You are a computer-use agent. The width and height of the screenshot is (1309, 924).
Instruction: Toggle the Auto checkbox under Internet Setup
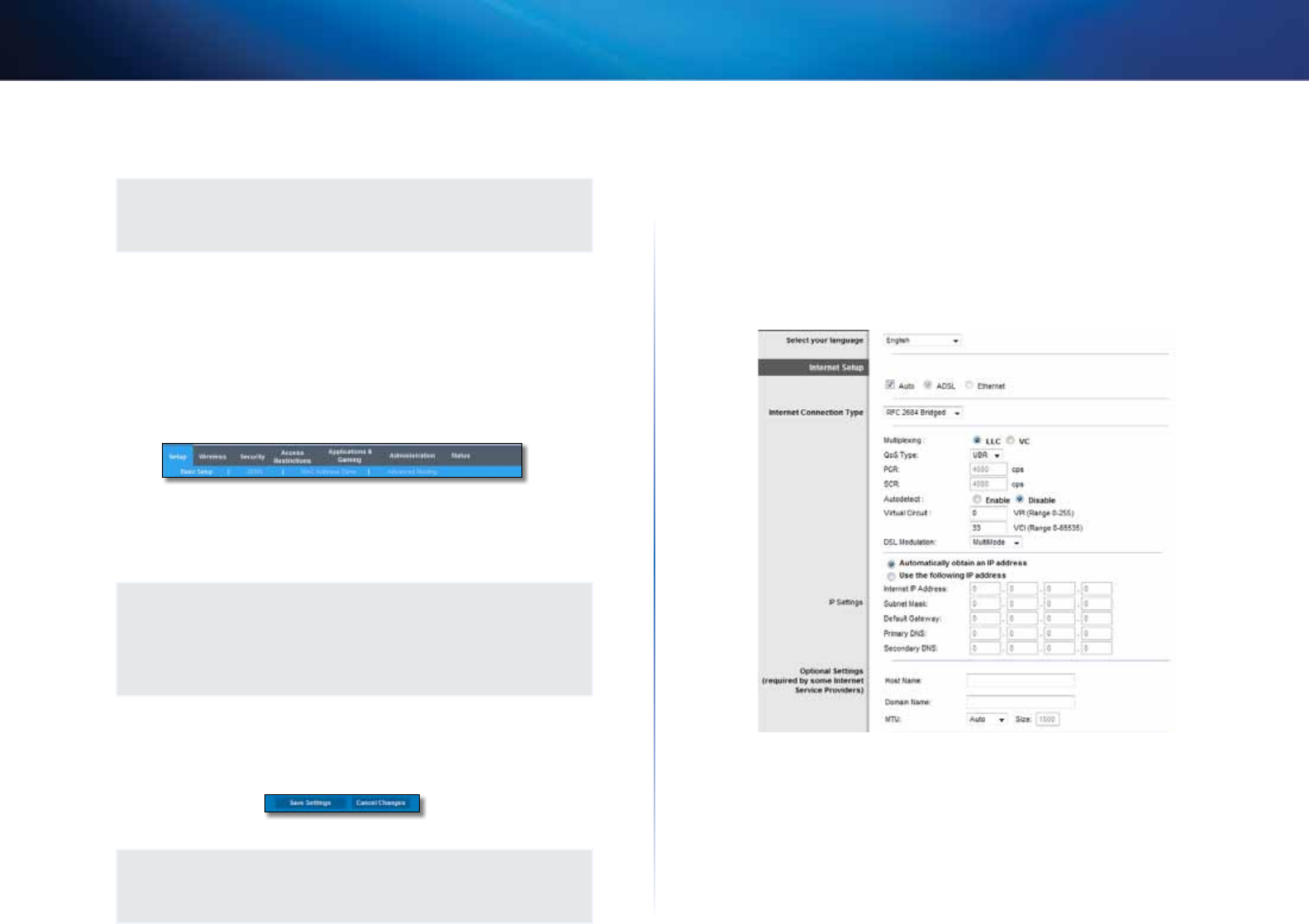tap(890, 385)
